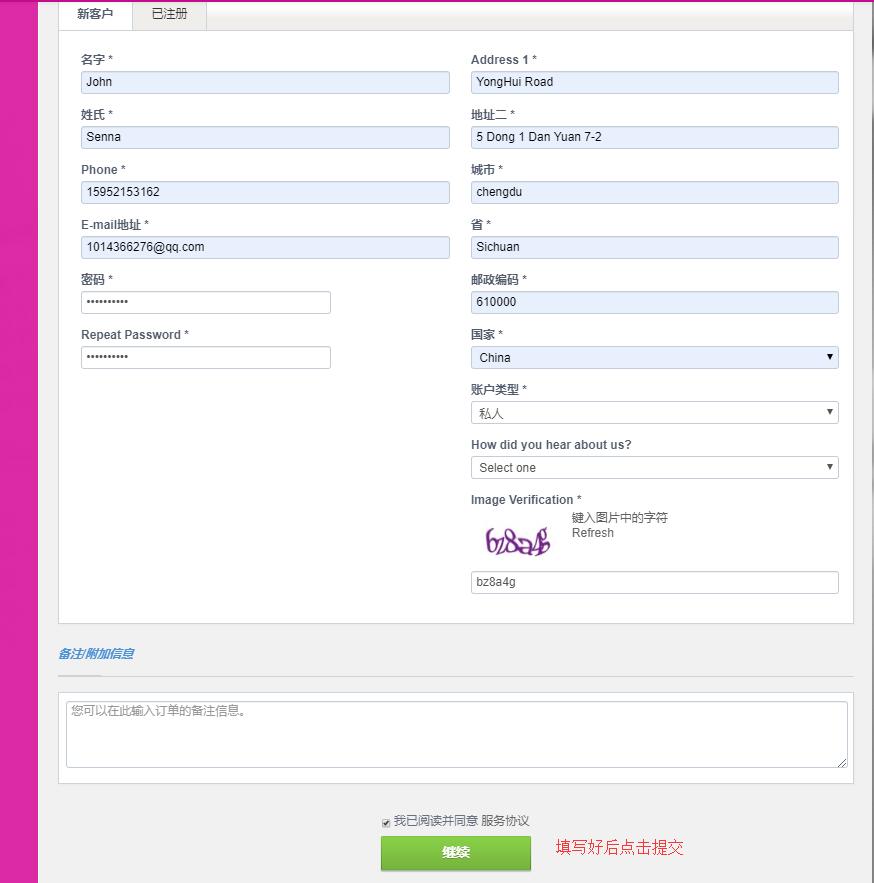Open the 账户类型 dropdown showing 私人

tap(654, 413)
